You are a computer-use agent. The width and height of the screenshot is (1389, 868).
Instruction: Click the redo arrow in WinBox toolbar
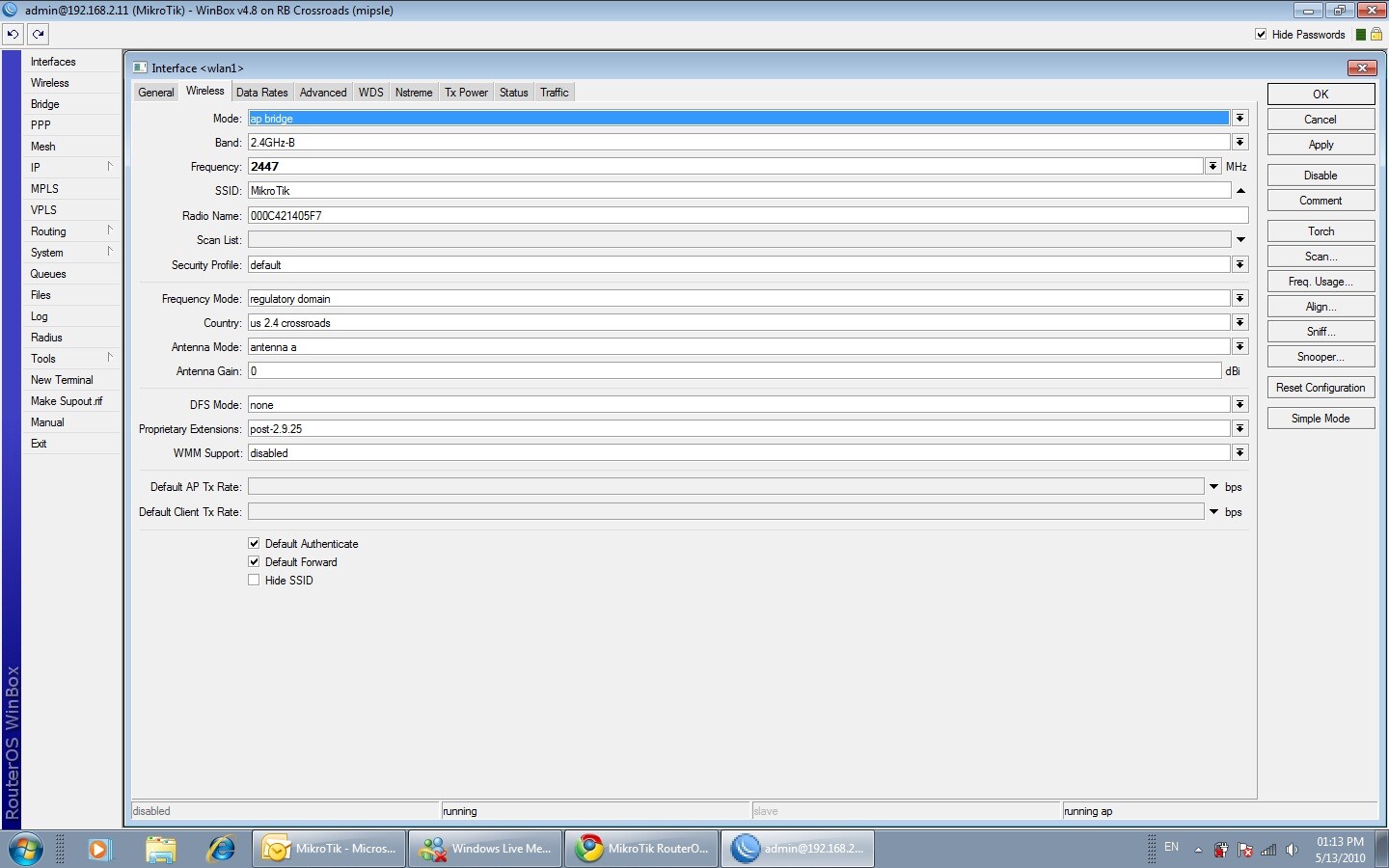tap(38, 34)
